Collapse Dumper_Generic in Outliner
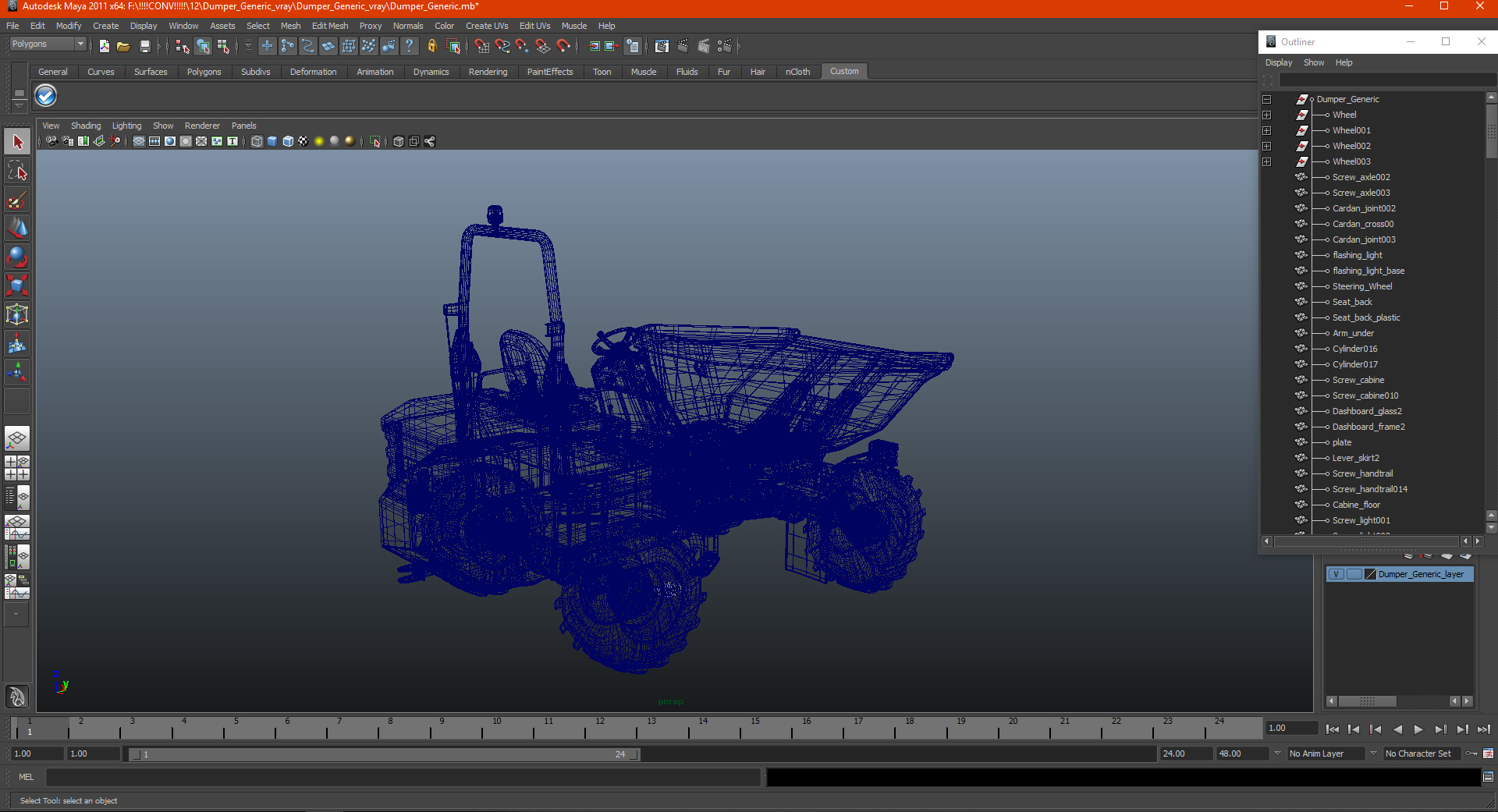 1267,99
